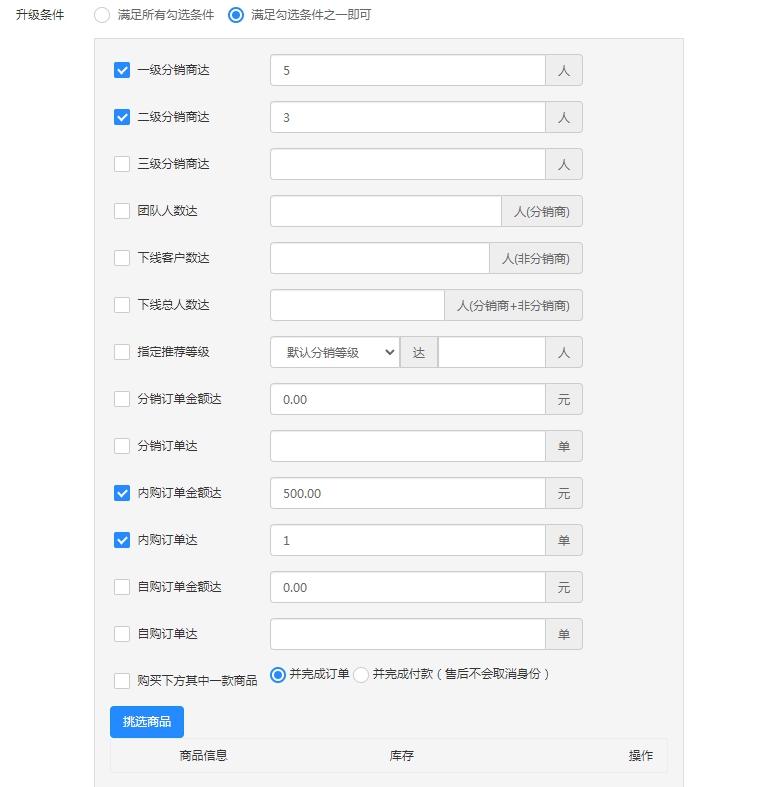This screenshot has width=758, height=787.
Task: Choose the 并完成付款 radio button
Action: (361, 675)
